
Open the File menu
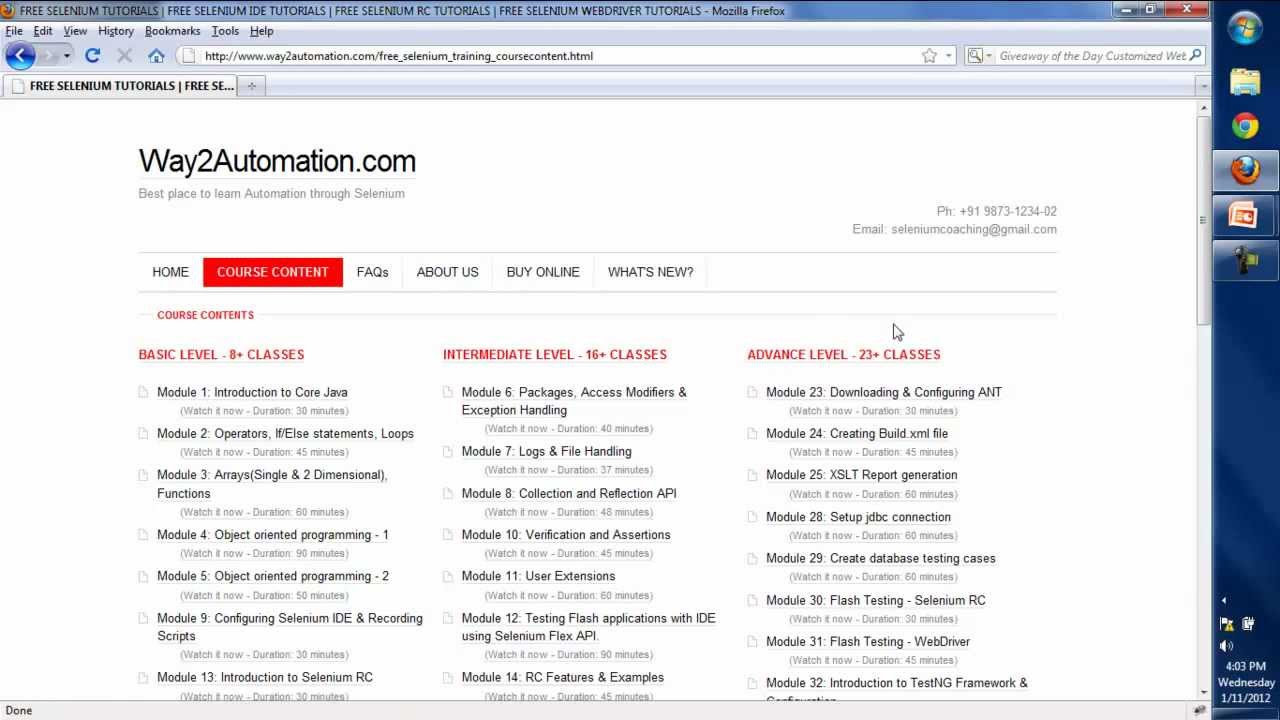(x=14, y=31)
